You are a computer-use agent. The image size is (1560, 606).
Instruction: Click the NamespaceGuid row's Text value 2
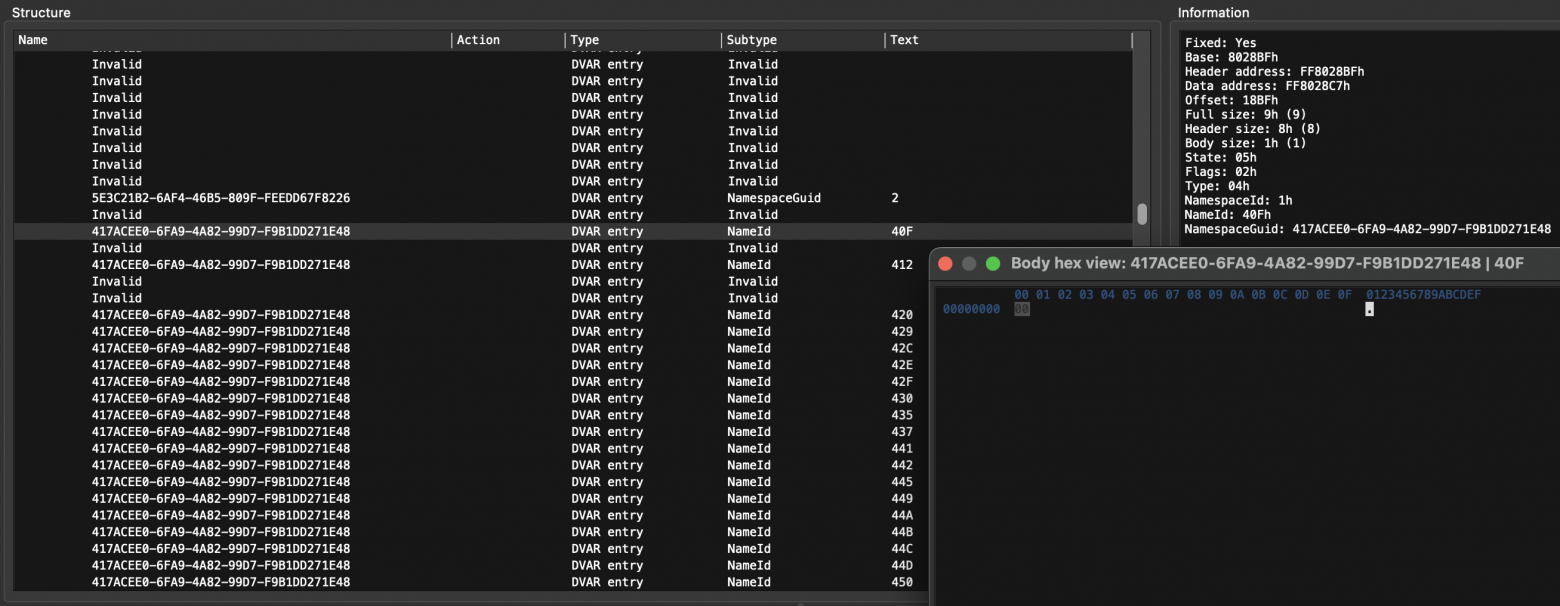(894, 198)
